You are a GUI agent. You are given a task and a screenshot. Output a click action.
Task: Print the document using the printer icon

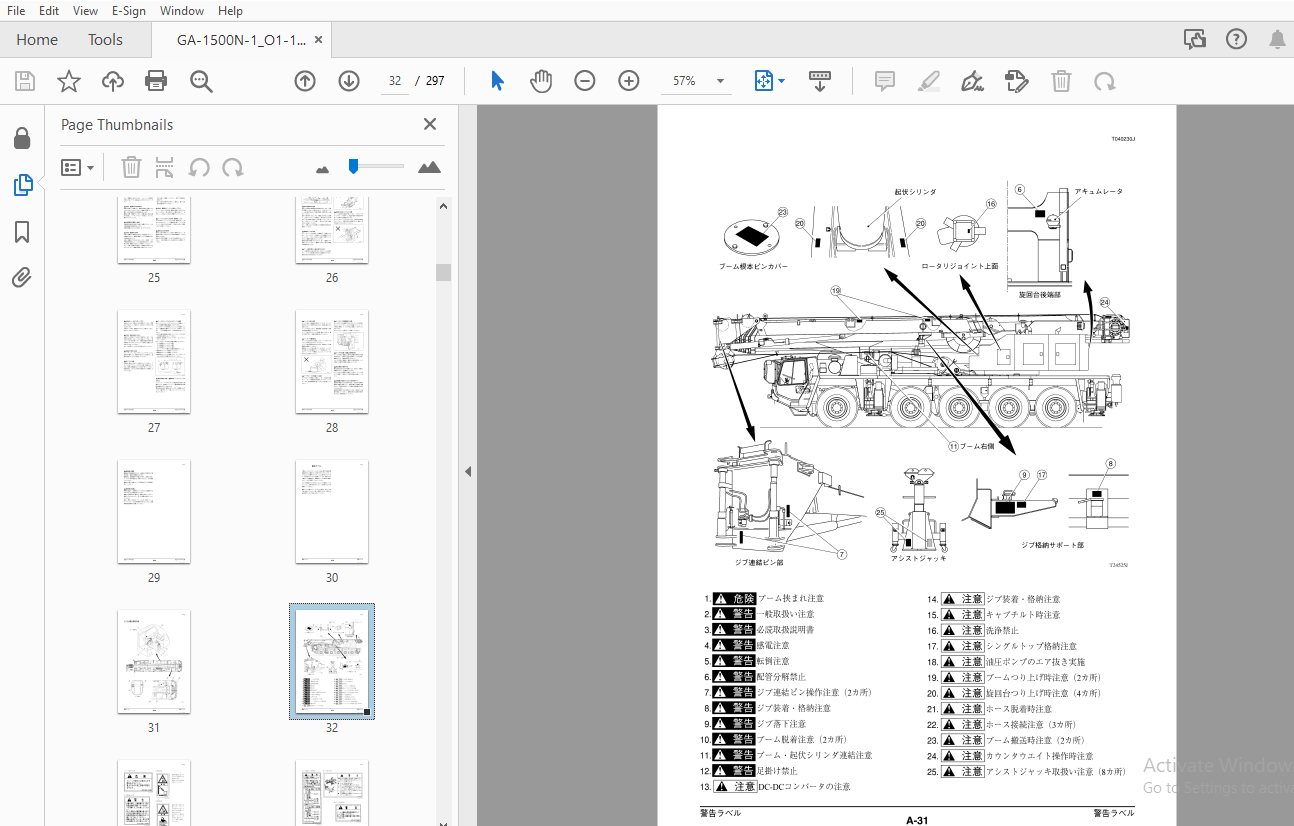tap(156, 81)
